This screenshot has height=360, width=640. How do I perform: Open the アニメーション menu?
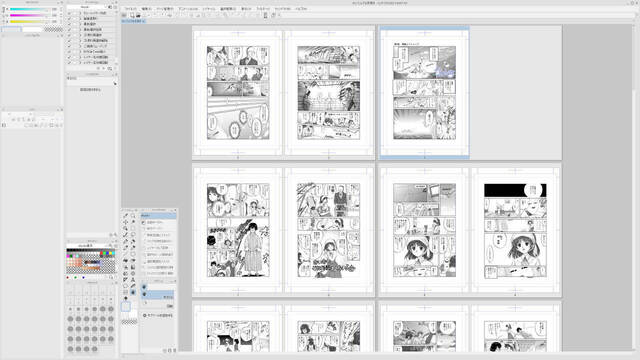click(x=188, y=9)
